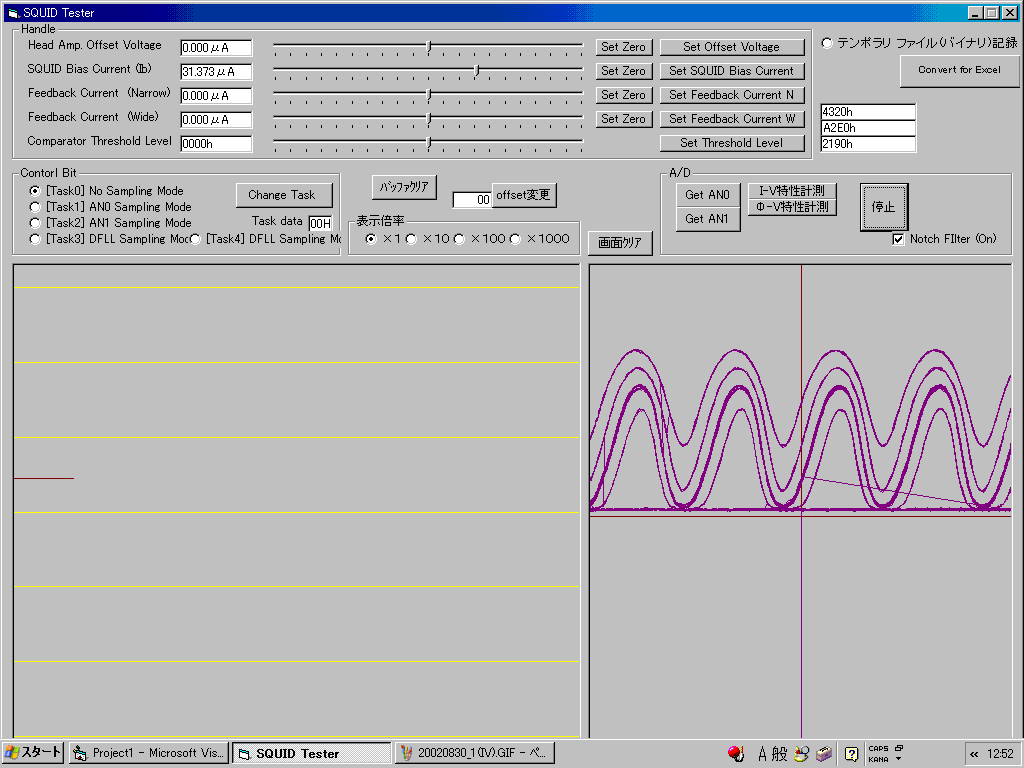Click the Get AN1 button
Image resolution: width=1024 pixels, height=768 pixels.
coord(708,219)
